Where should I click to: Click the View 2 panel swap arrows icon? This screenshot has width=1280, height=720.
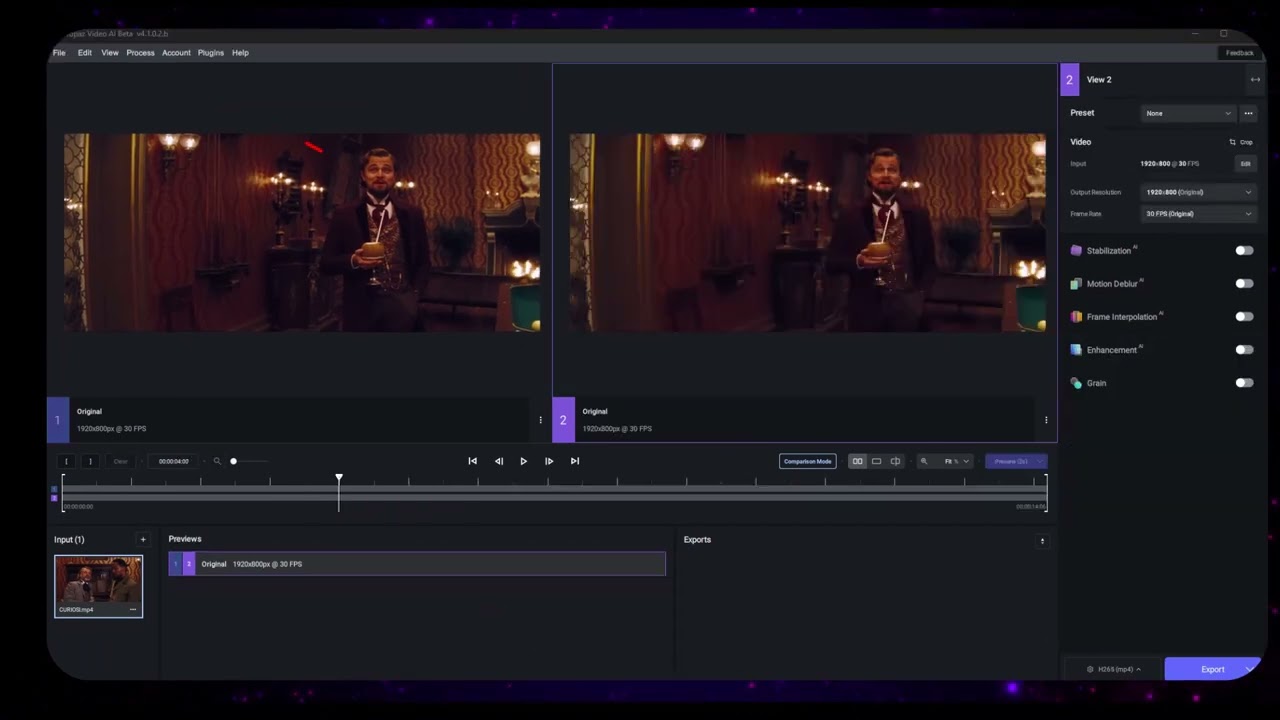[1255, 80]
